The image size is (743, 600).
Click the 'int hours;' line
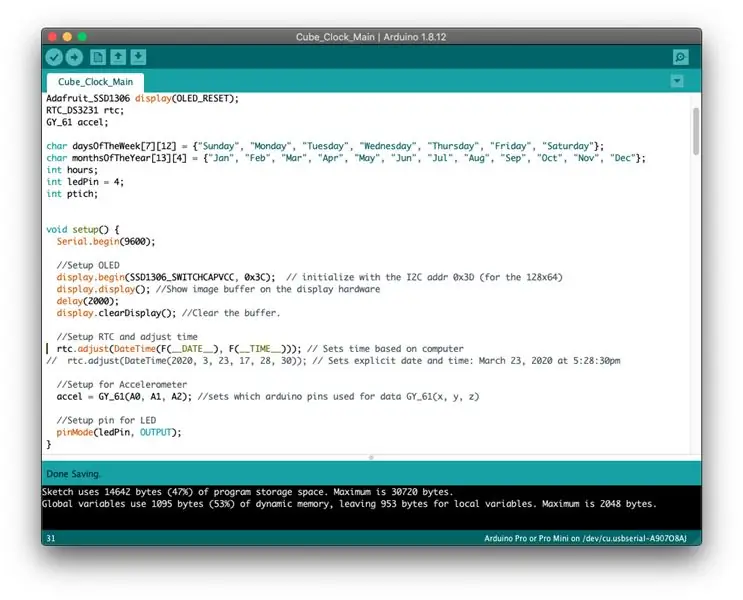pyautogui.click(x=72, y=170)
